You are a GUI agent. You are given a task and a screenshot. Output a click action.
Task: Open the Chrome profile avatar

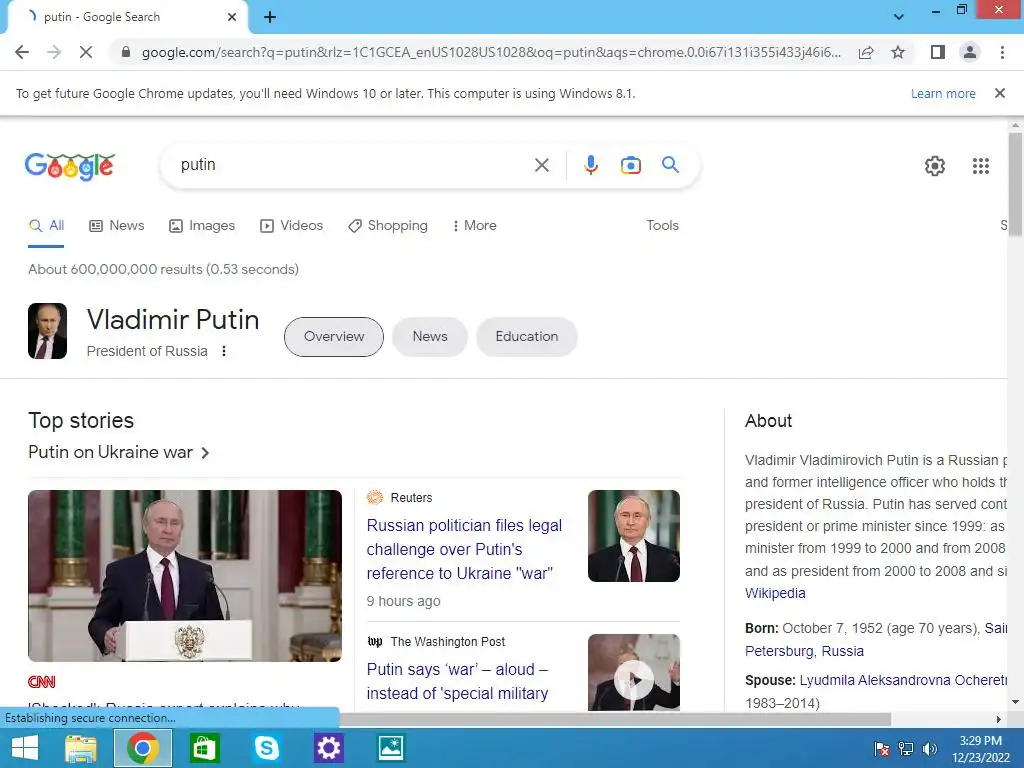coord(970,52)
